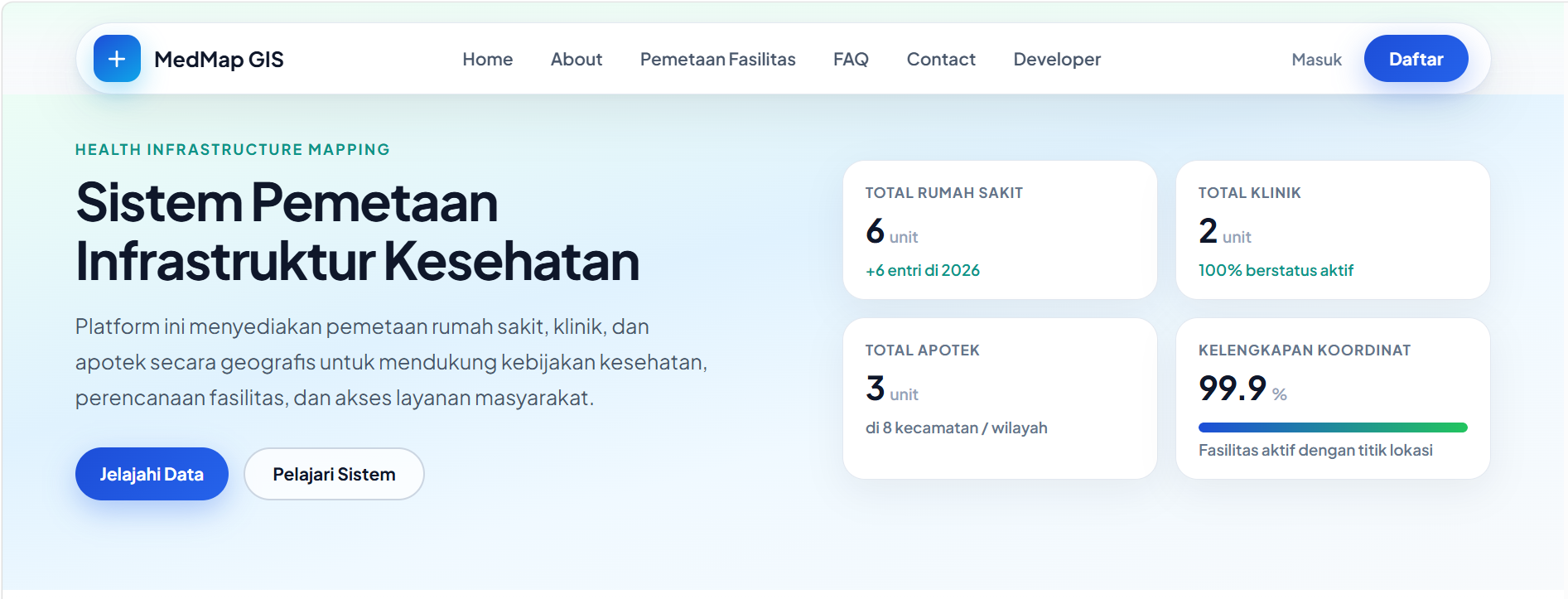This screenshot has width=1568, height=599.
Task: Click the Total Klinik card heading
Action: [1250, 193]
